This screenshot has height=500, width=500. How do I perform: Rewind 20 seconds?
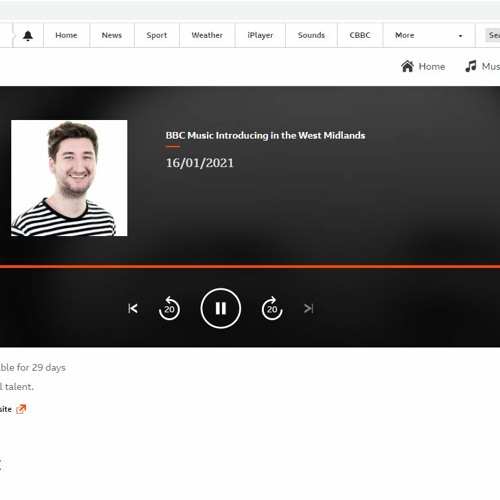[169, 308]
